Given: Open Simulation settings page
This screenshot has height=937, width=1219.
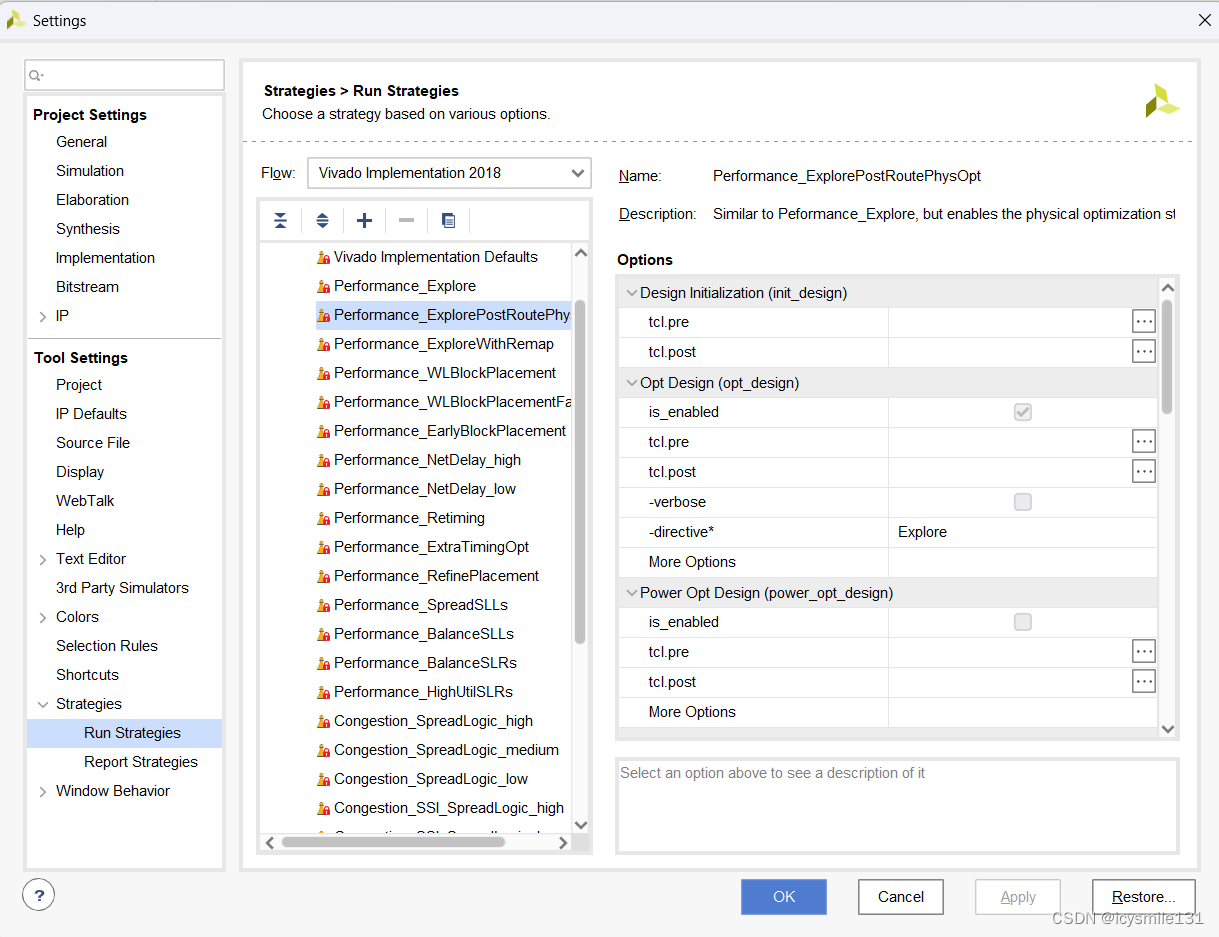Looking at the screenshot, I should tap(90, 171).
